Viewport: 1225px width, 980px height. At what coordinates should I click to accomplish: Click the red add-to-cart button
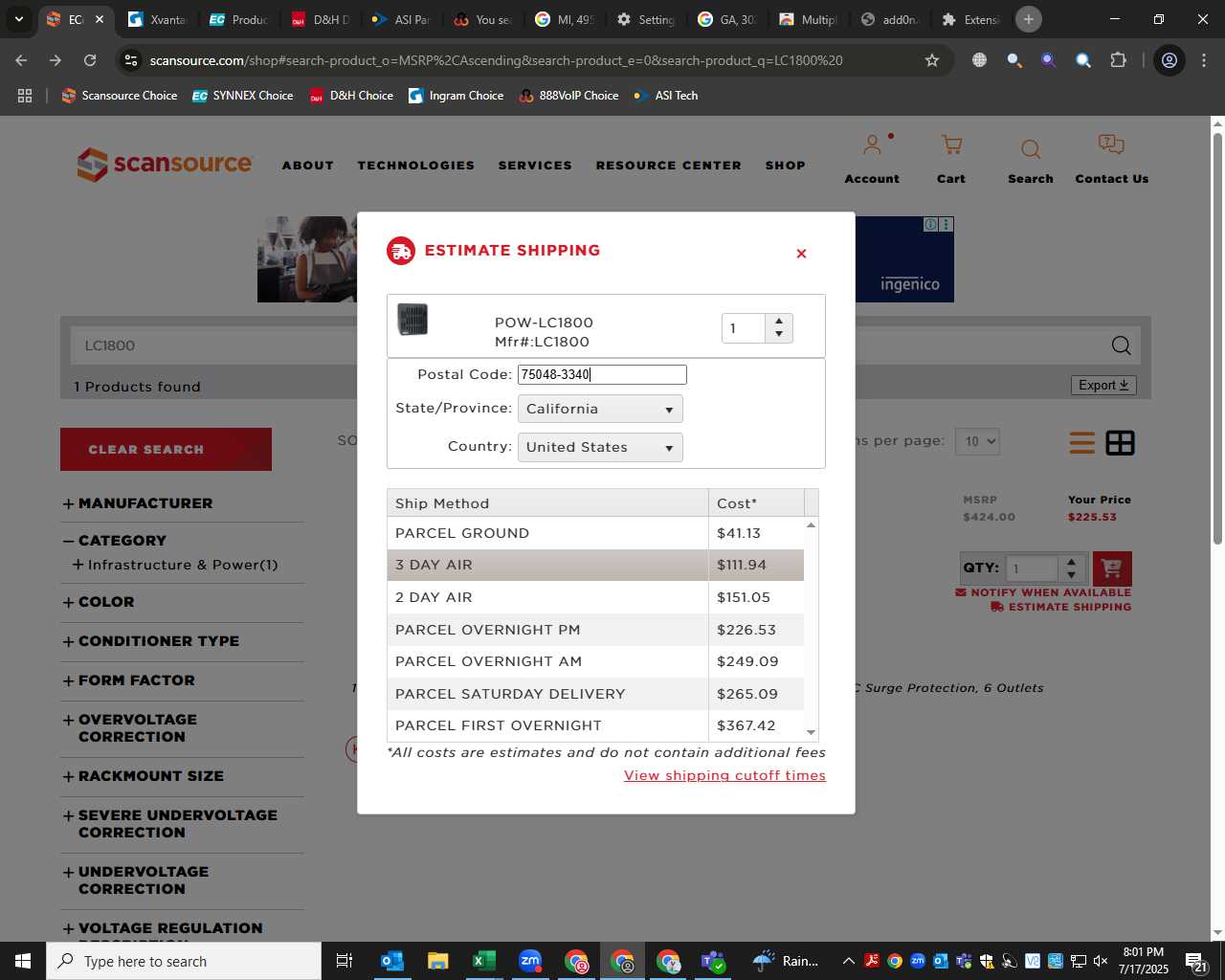tap(1112, 568)
